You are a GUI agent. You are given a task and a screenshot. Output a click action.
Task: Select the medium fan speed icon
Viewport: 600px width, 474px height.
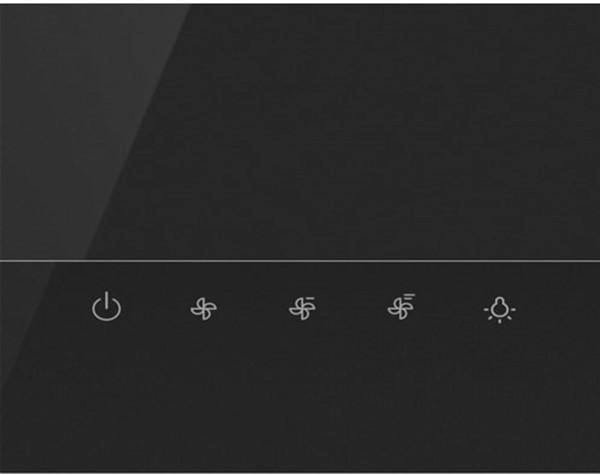tap(302, 308)
